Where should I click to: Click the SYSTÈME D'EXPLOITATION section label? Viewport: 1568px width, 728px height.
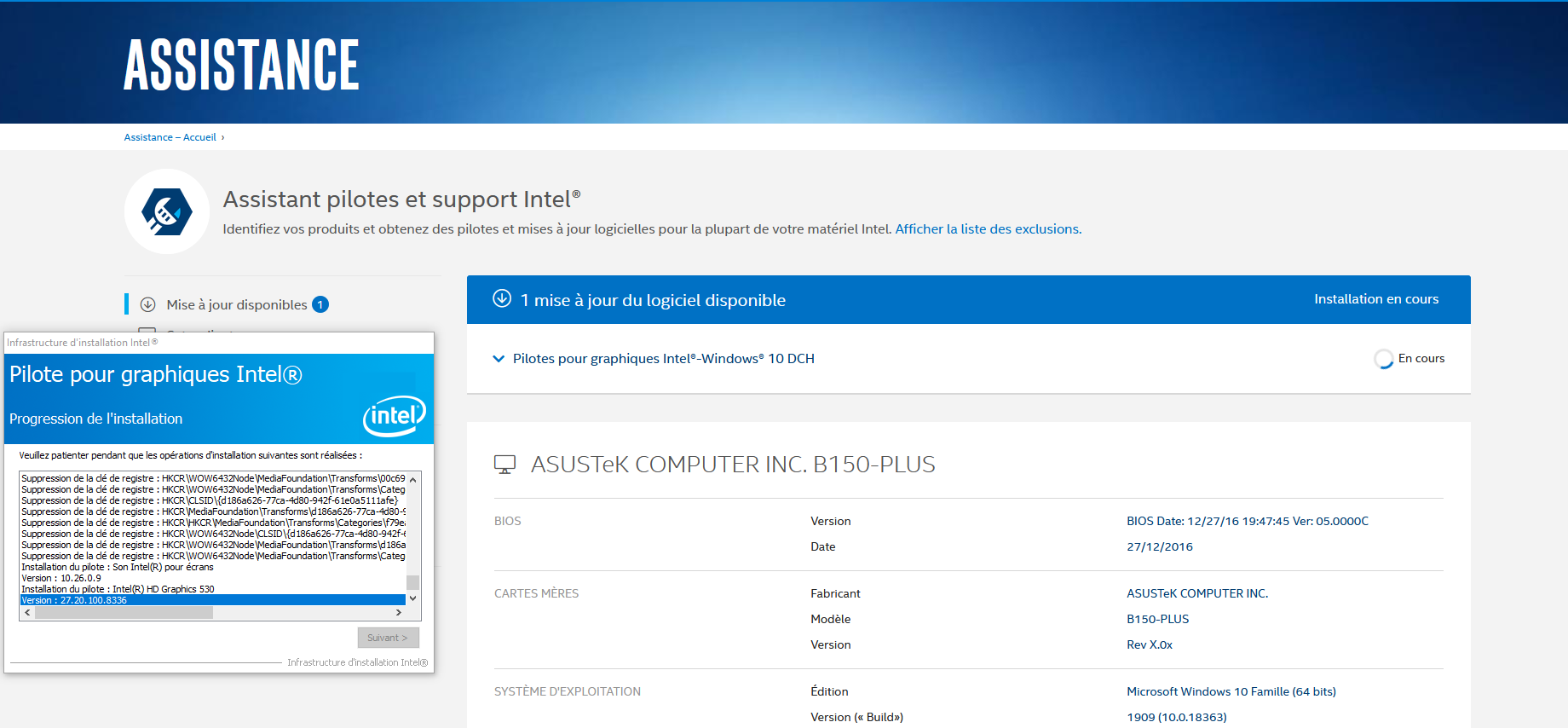point(568,691)
